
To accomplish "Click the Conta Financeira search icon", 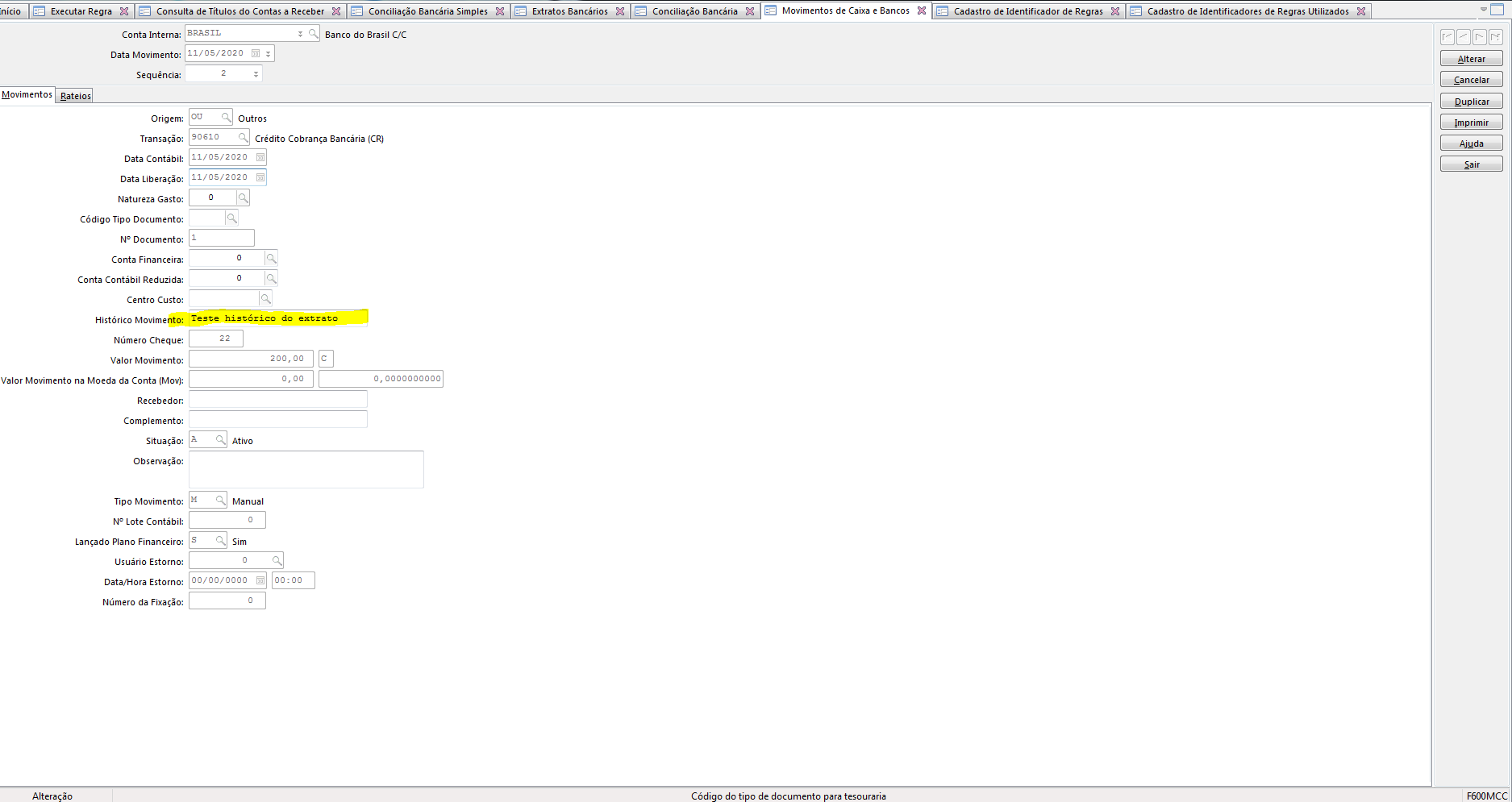I will pyautogui.click(x=271, y=259).
